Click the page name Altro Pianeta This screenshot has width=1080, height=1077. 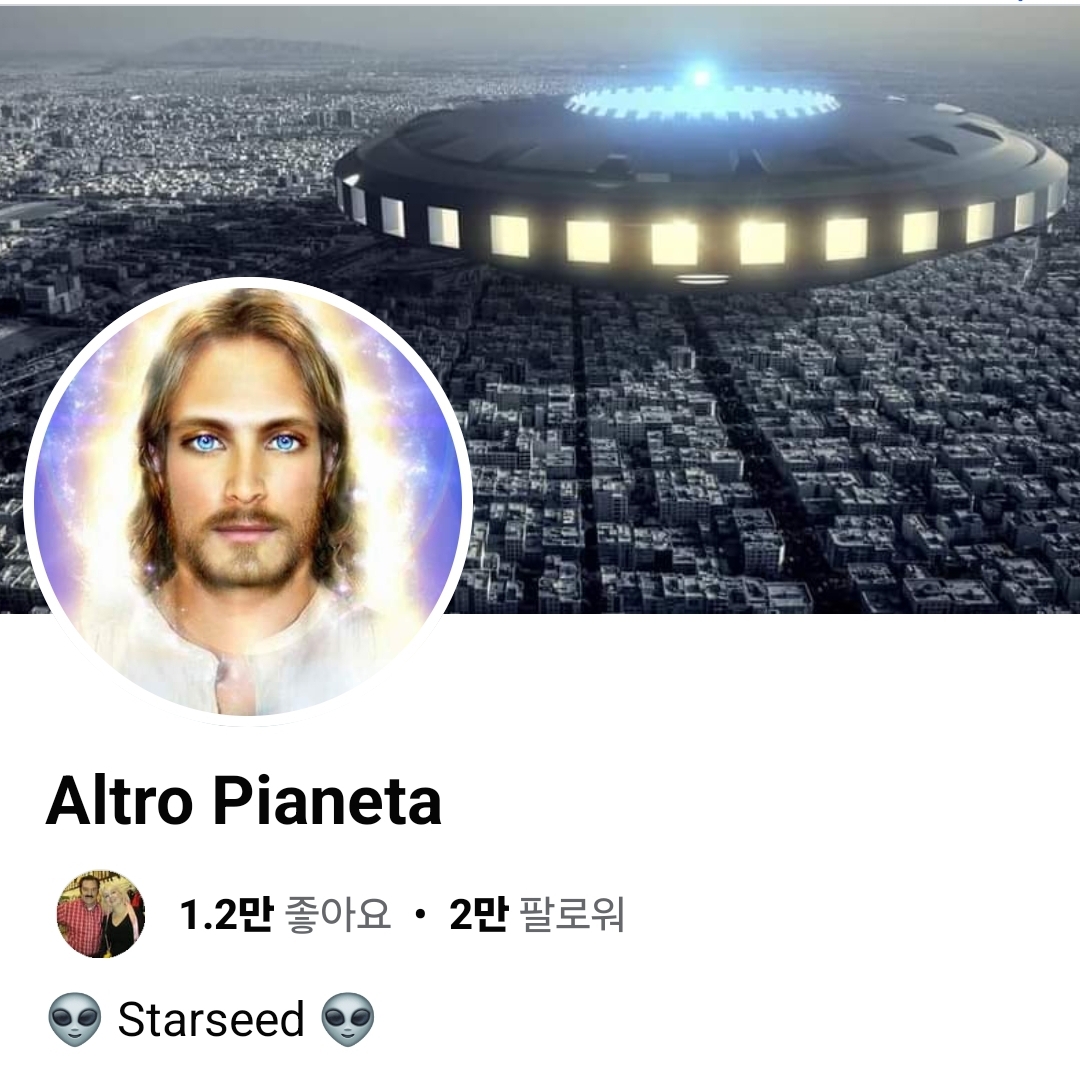pyautogui.click(x=243, y=802)
